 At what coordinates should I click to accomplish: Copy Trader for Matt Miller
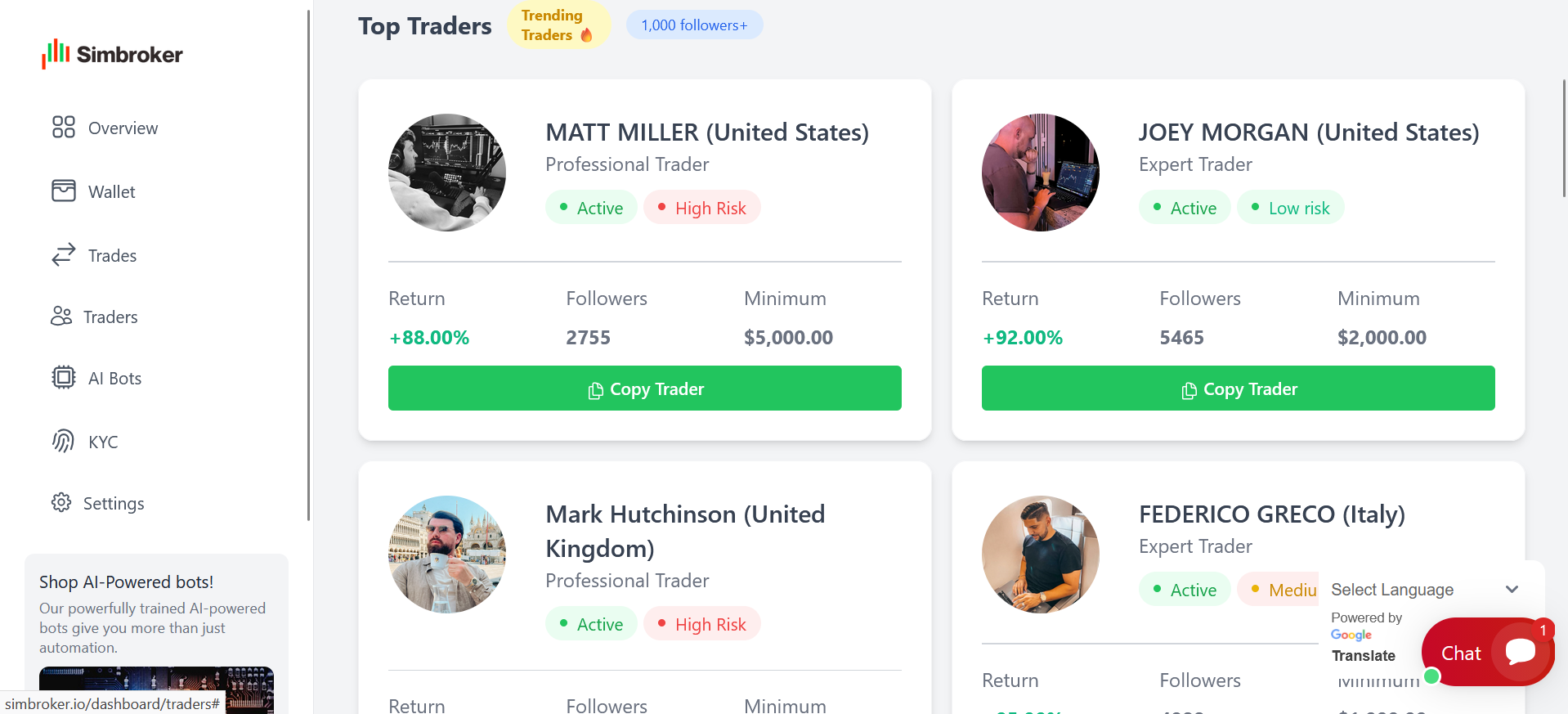tap(644, 388)
